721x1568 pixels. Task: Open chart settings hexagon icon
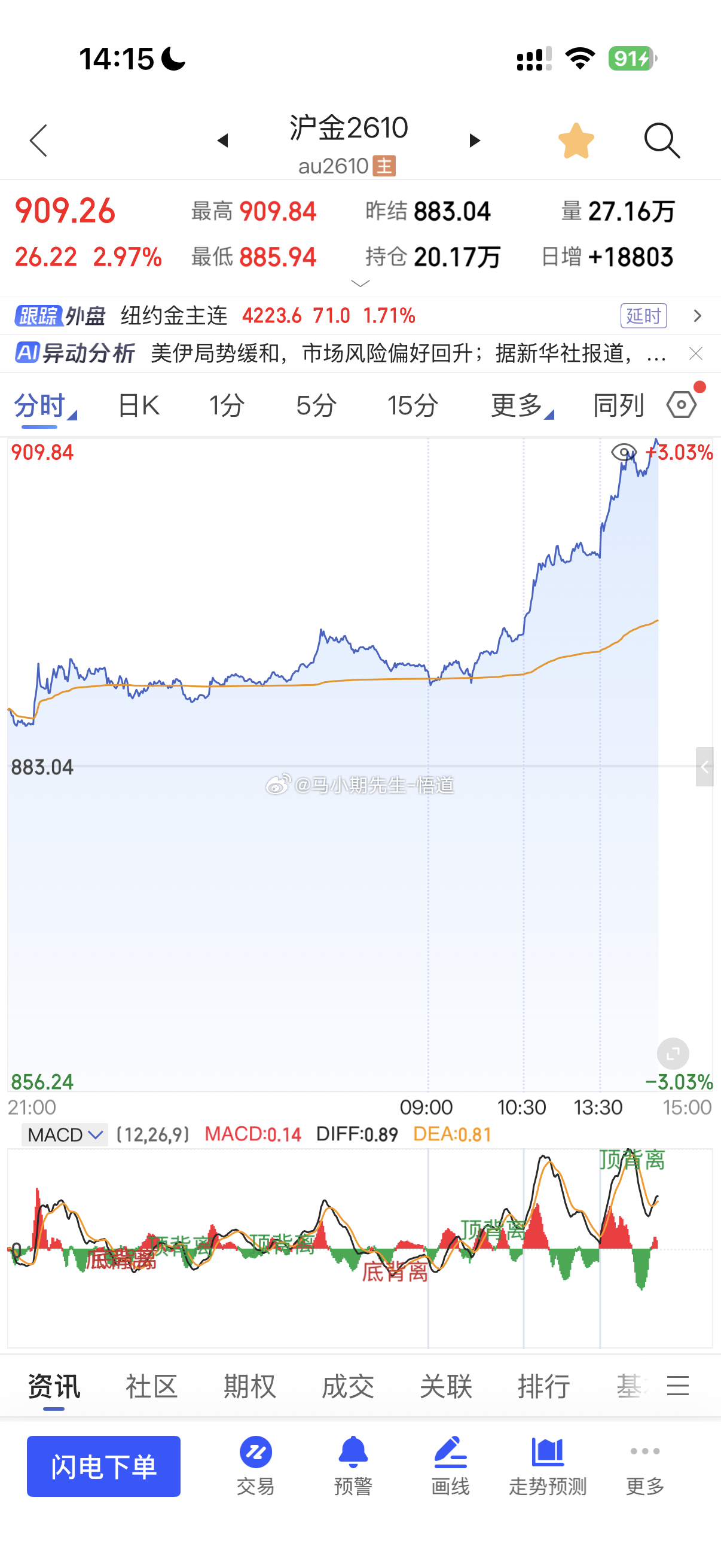pos(682,404)
